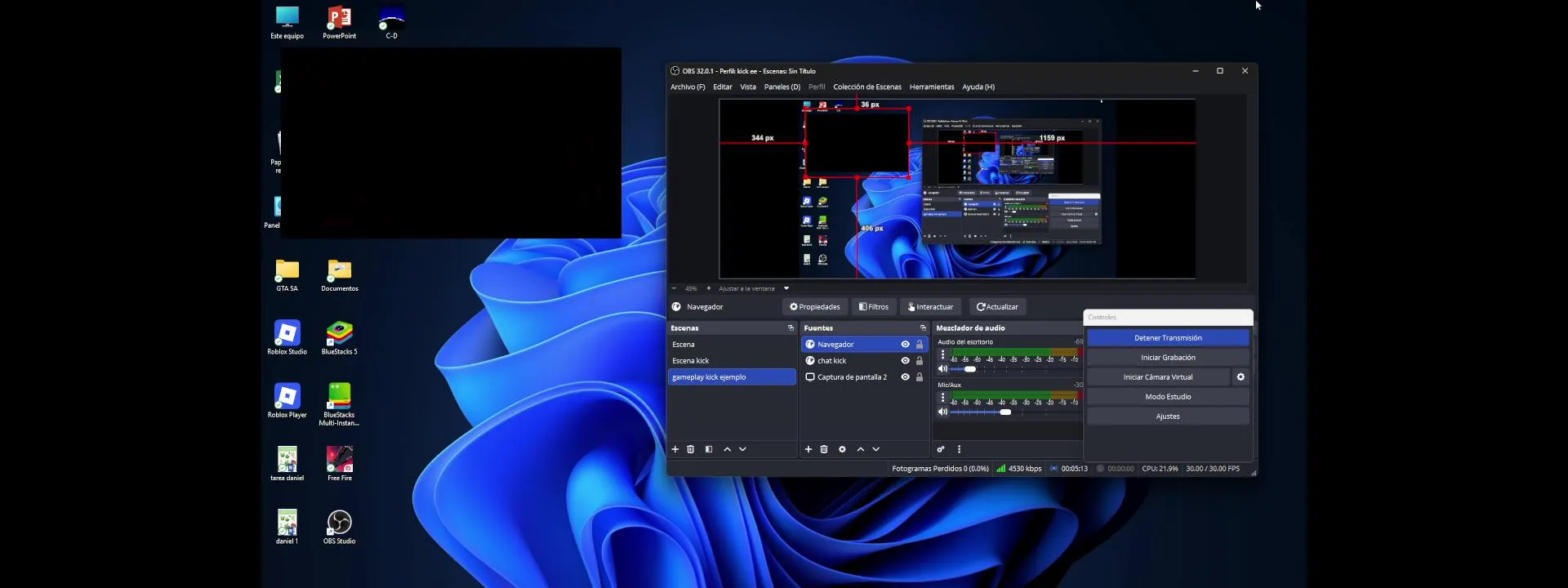Click Detener Transmisión button
This screenshot has width=1568, height=588.
tap(1168, 338)
